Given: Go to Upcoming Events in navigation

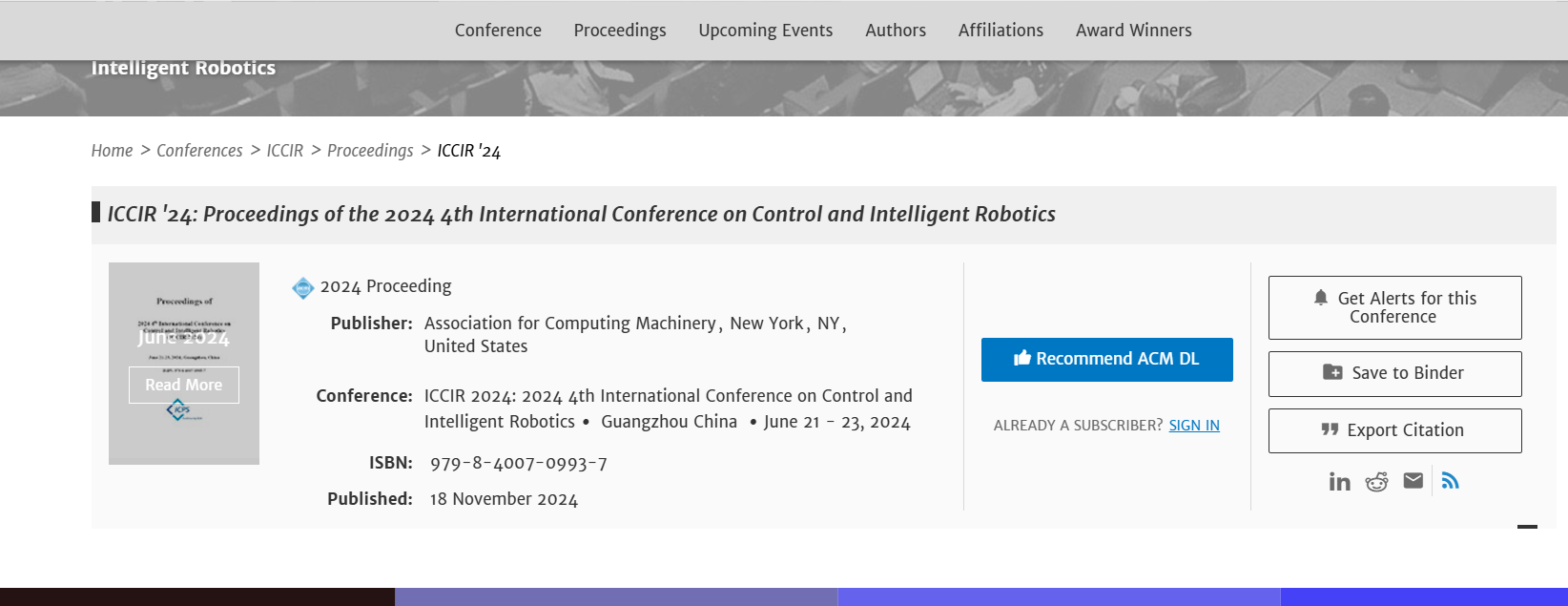Looking at the screenshot, I should pos(766,31).
